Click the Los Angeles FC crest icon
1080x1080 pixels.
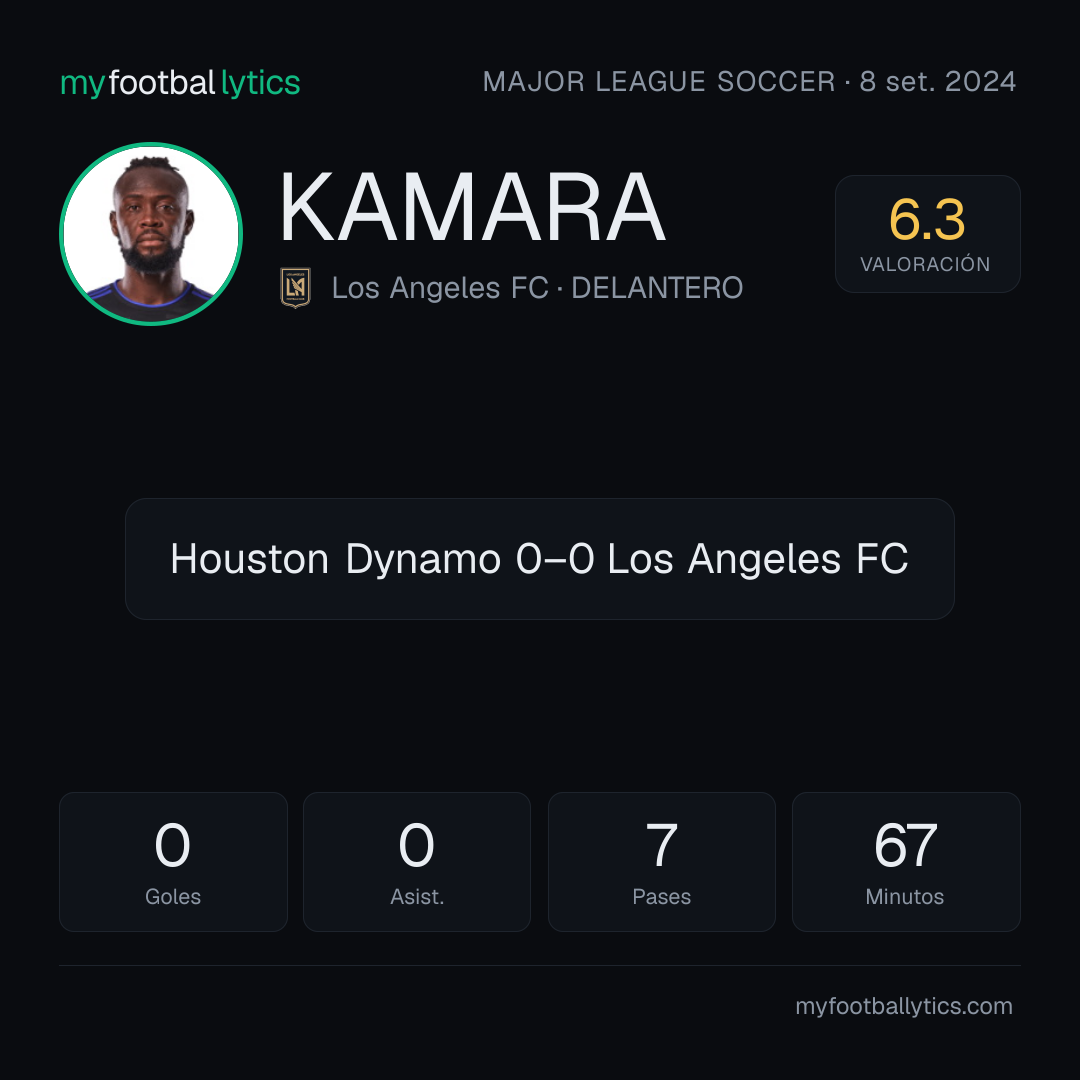[x=295, y=287]
